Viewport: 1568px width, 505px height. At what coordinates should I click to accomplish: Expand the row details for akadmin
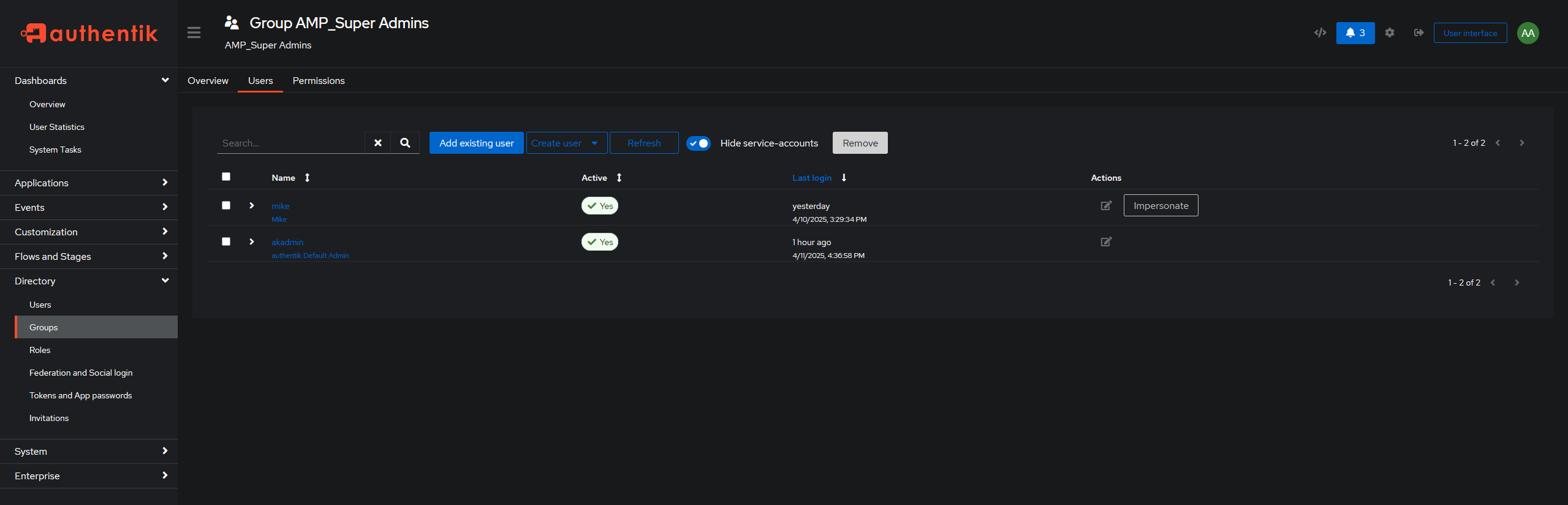click(251, 241)
